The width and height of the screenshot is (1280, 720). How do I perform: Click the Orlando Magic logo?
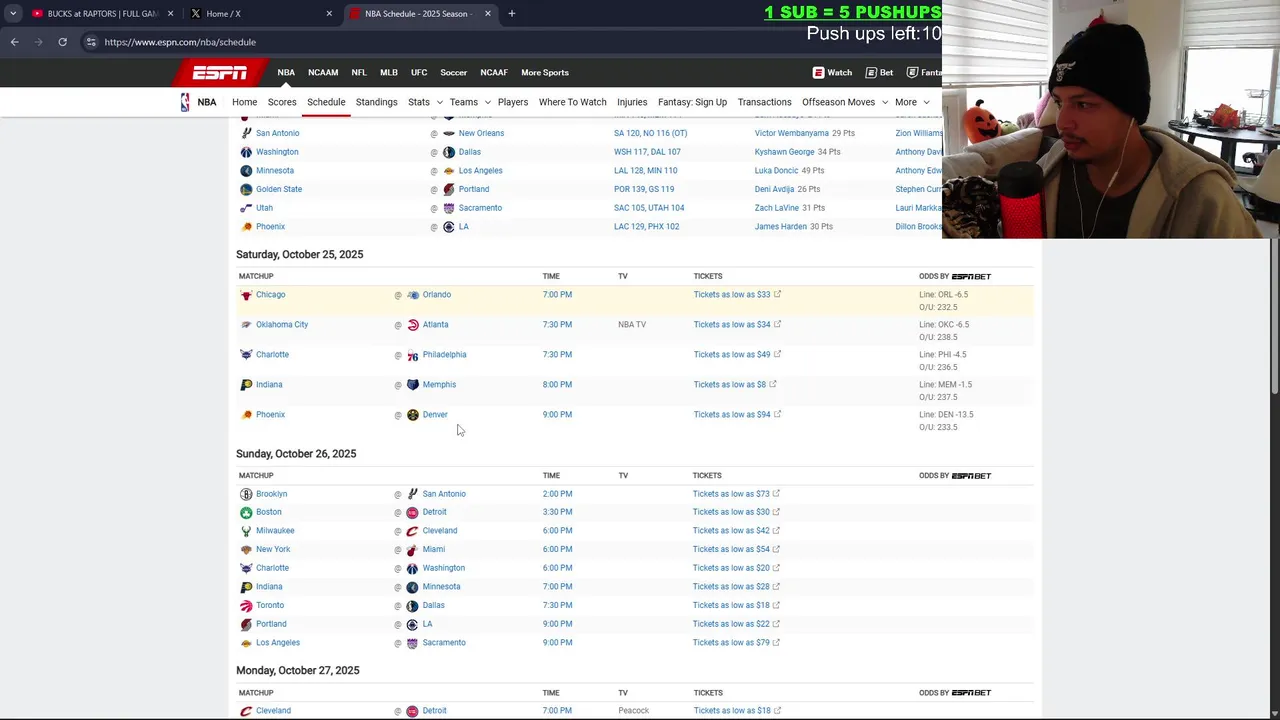pos(413,295)
